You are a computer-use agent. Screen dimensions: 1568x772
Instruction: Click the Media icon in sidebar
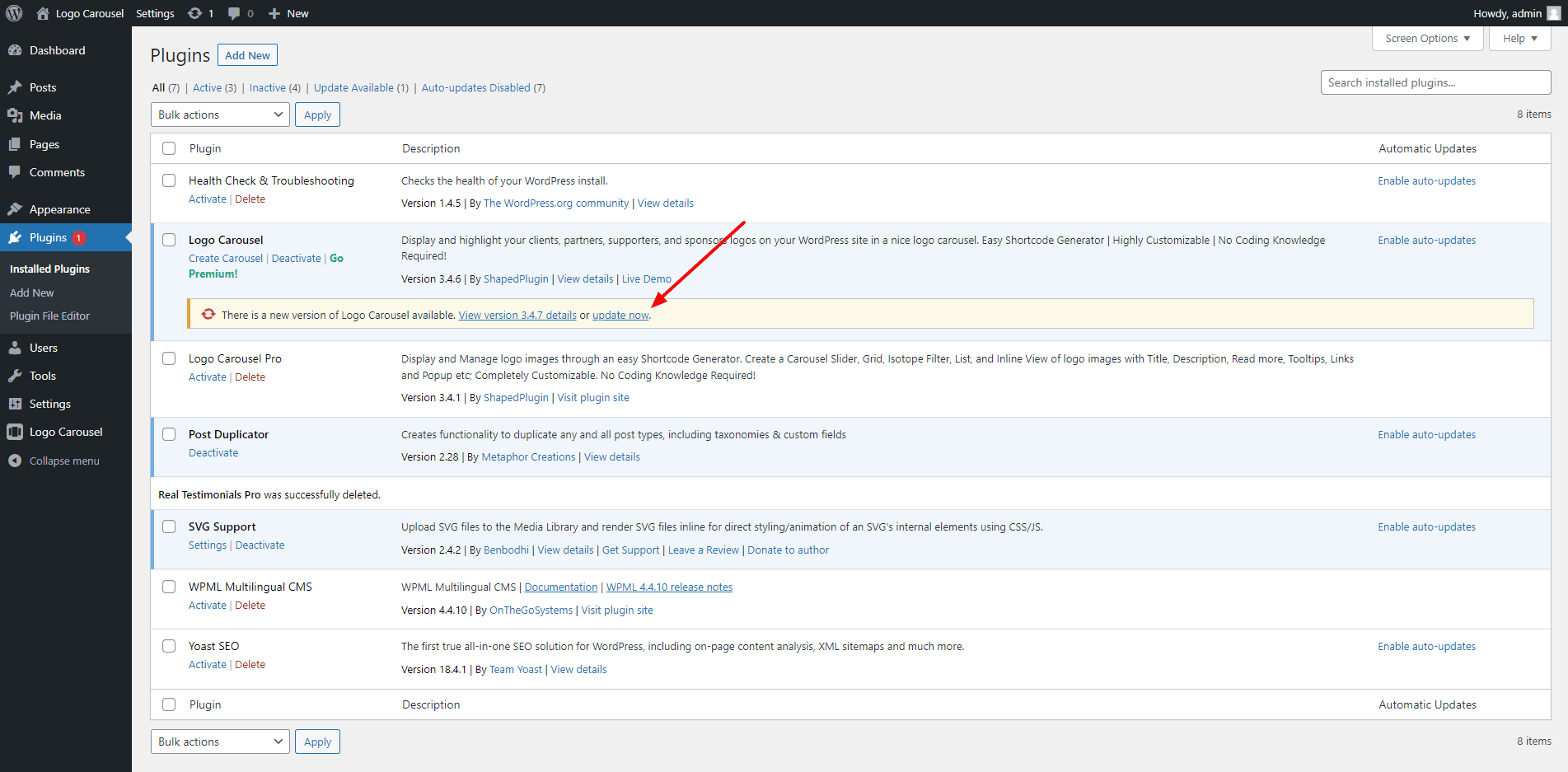15,115
